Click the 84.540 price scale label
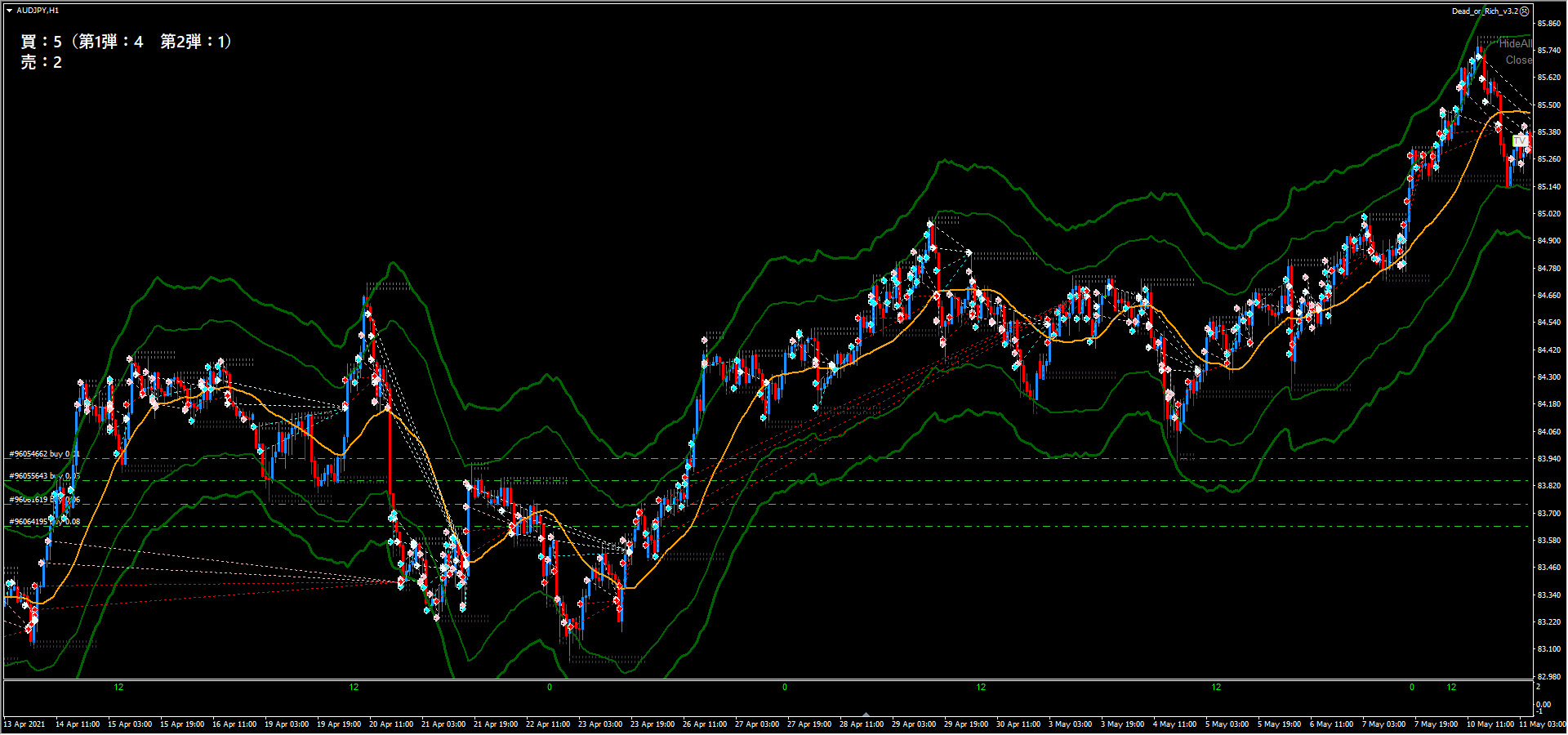This screenshot has height=735, width=1568. (x=1549, y=323)
